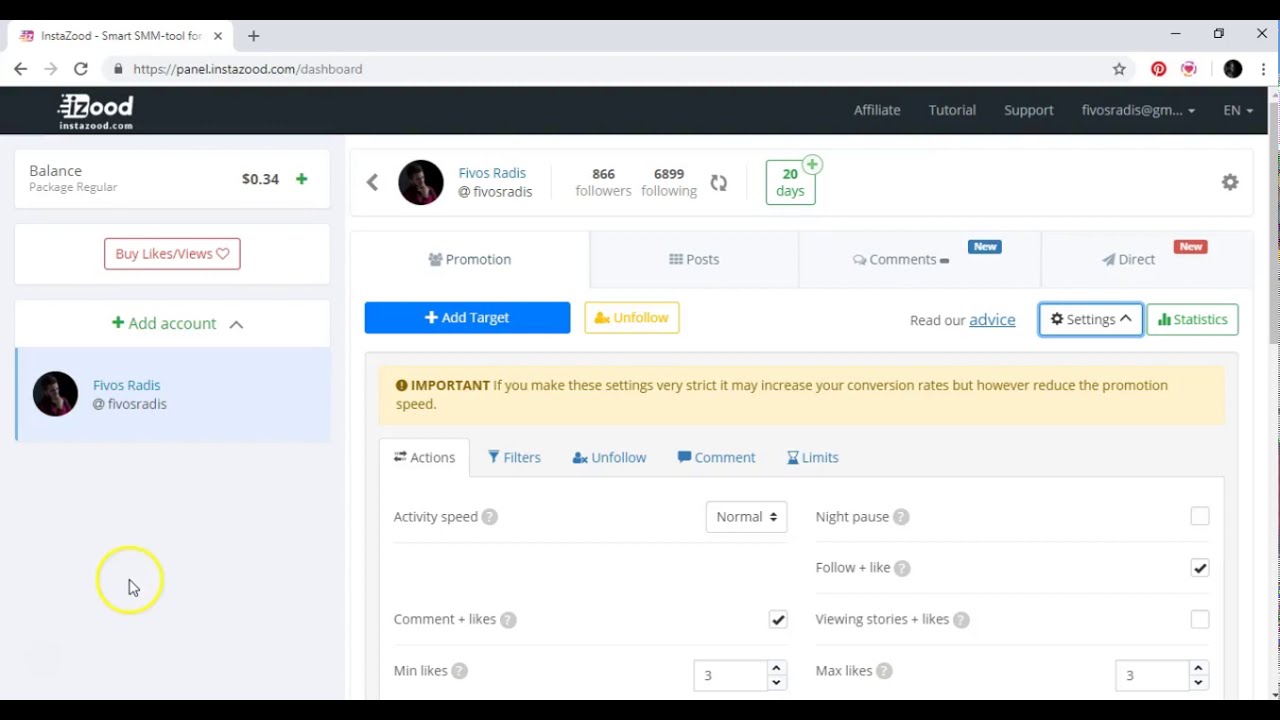Open Pinterest browser extension

point(1158,69)
